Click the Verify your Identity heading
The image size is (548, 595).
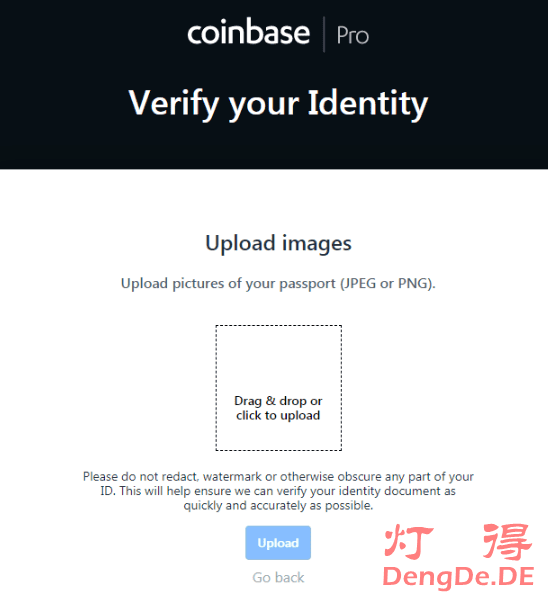tap(278, 103)
